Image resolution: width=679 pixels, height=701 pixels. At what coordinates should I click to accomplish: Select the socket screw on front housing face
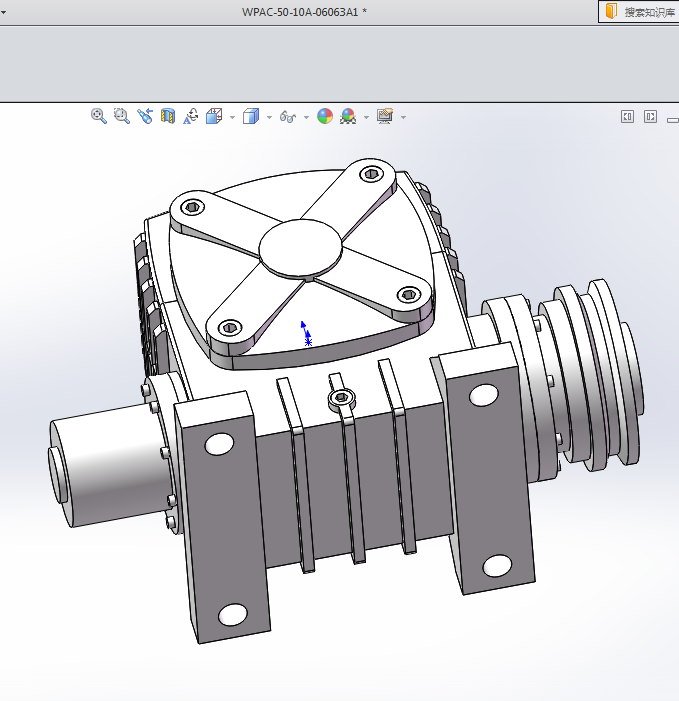[342, 398]
